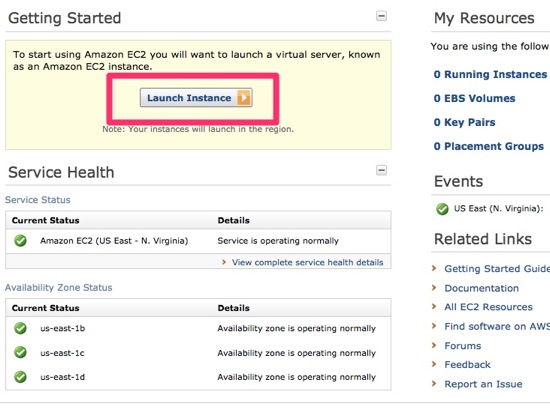
Task: Open Find software on AWS link
Action: click(497, 327)
